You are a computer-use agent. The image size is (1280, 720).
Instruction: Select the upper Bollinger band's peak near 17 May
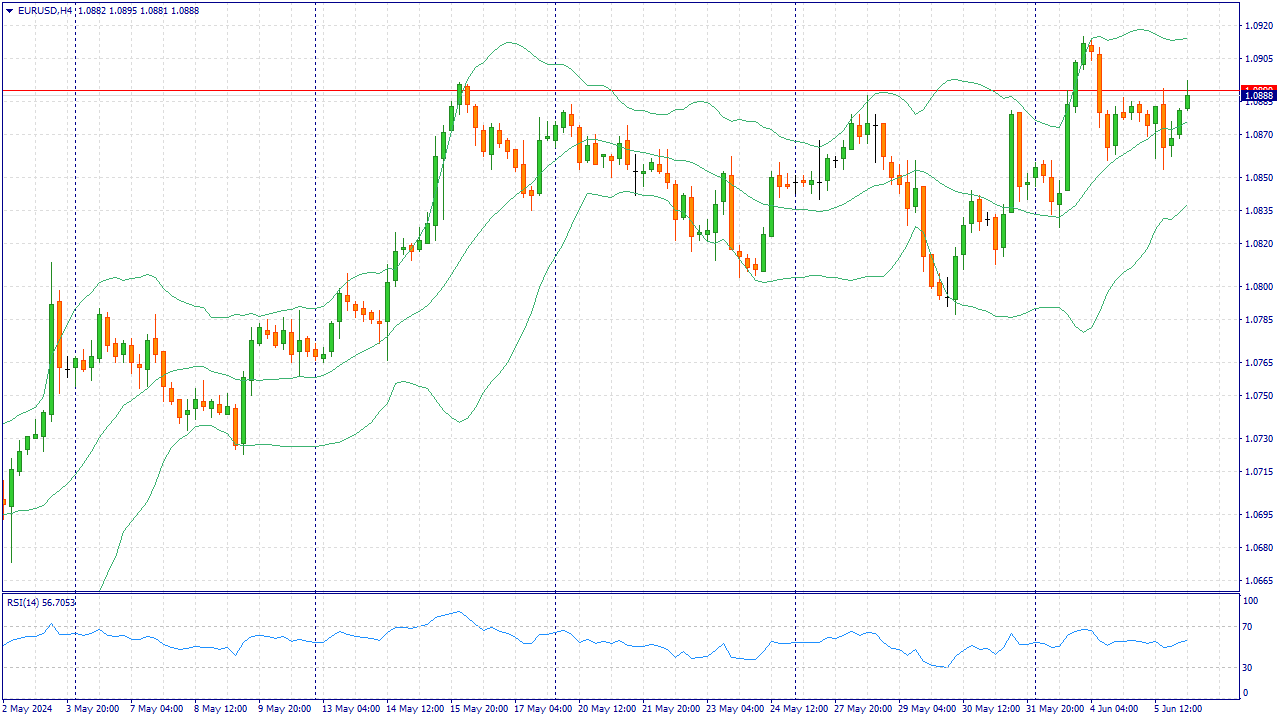[x=510, y=42]
